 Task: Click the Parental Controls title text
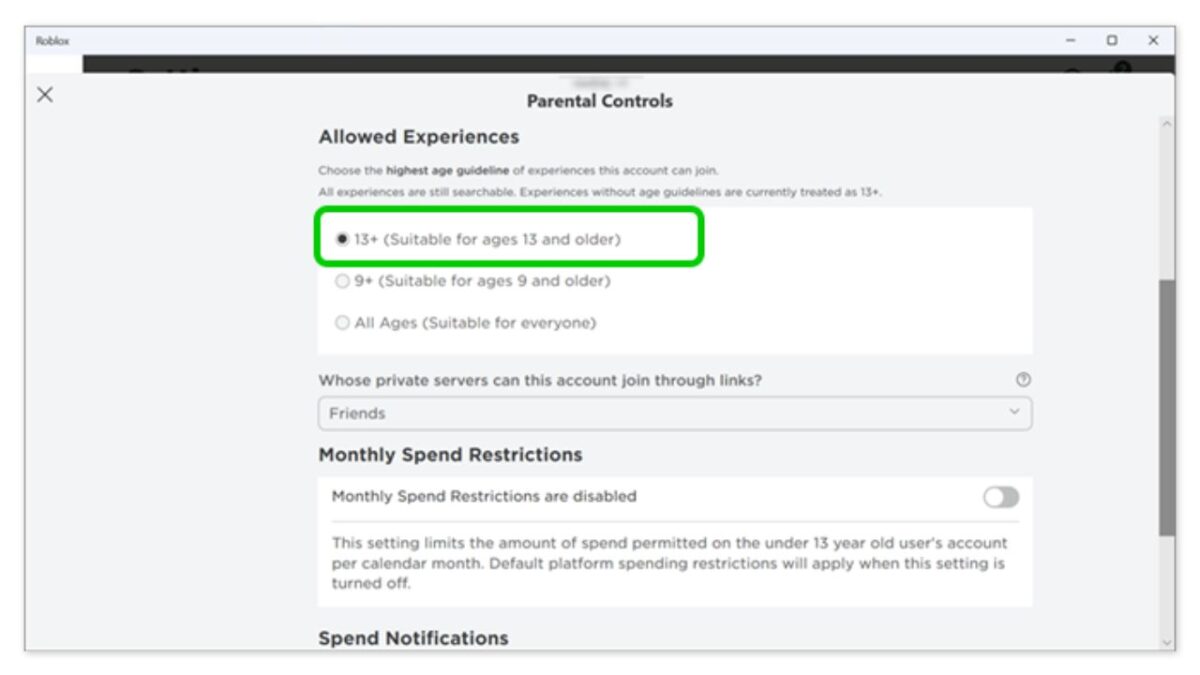pyautogui.click(x=600, y=101)
